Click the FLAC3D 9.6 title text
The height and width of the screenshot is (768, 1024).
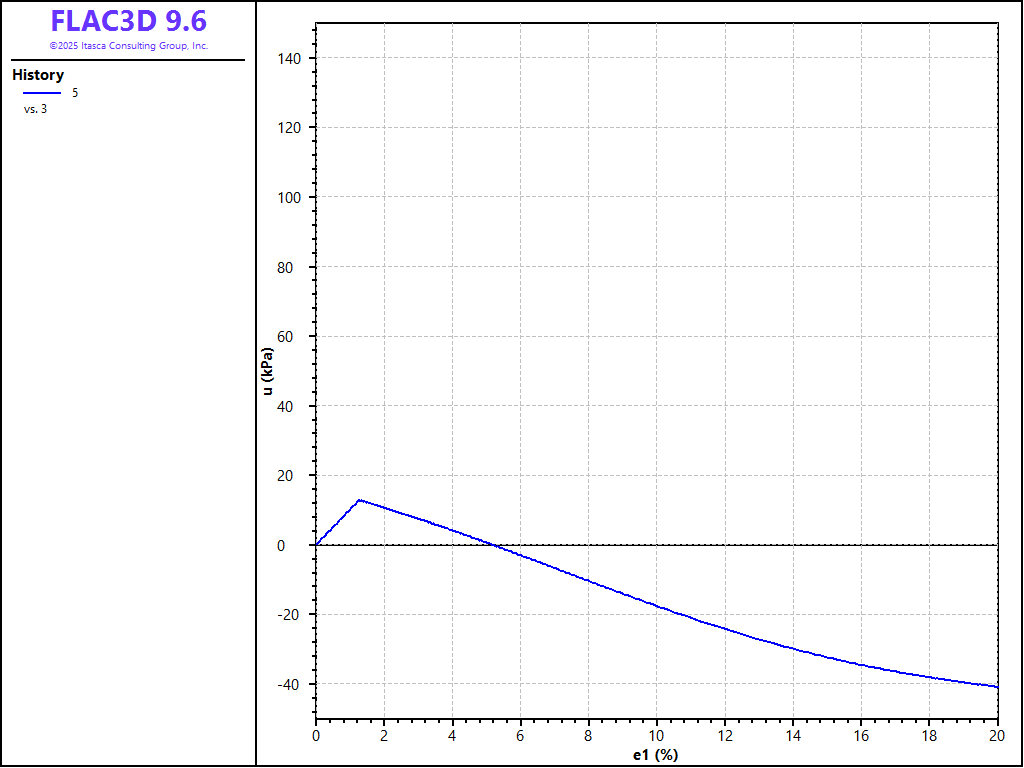pyautogui.click(x=128, y=21)
